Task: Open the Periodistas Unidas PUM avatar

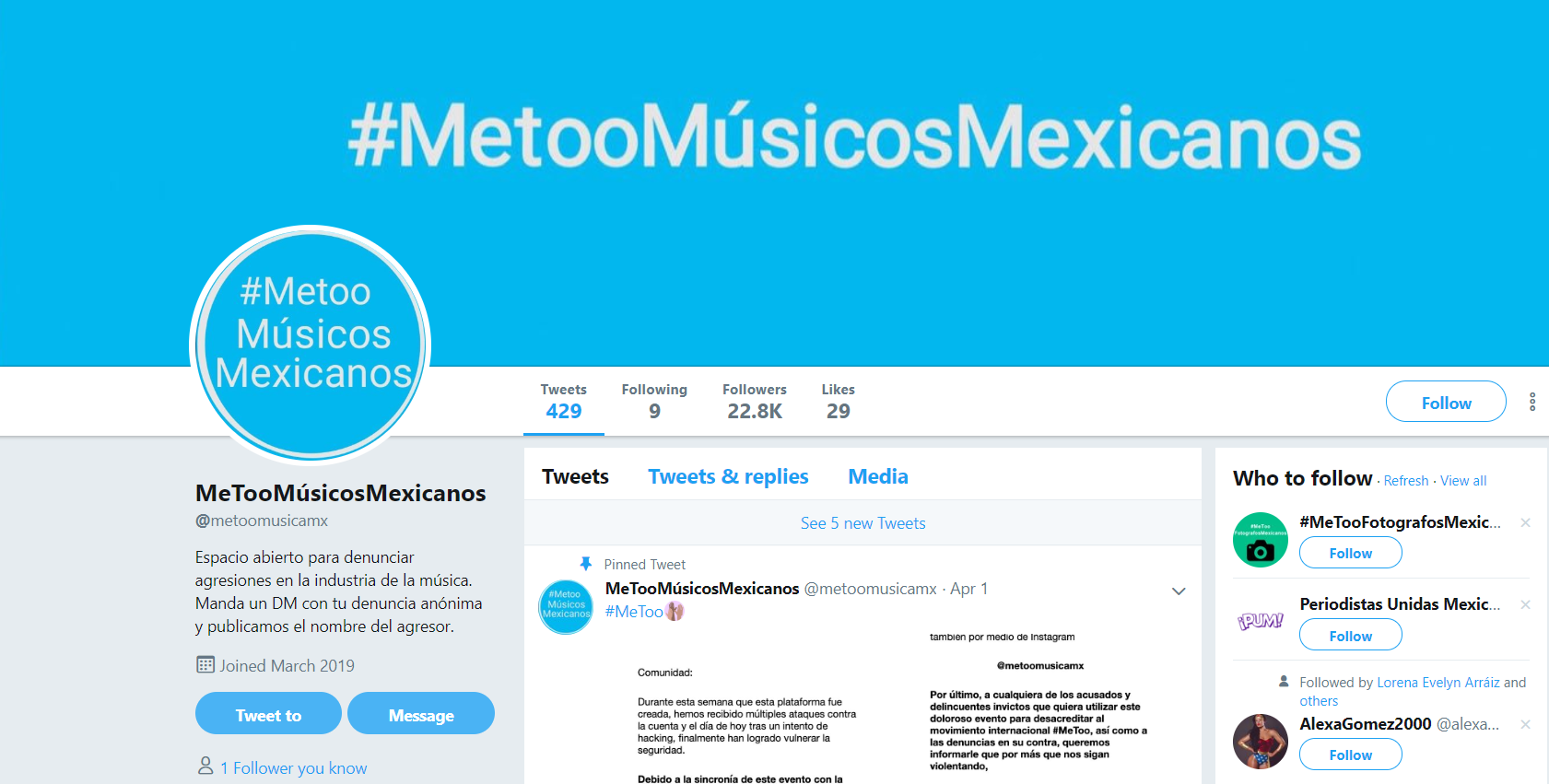Action: [x=1261, y=622]
